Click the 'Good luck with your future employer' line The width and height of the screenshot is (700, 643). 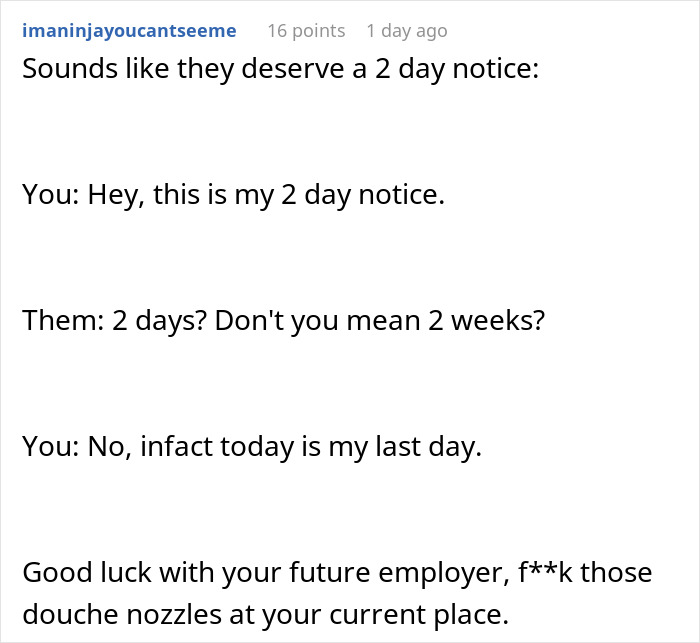click(x=336, y=572)
